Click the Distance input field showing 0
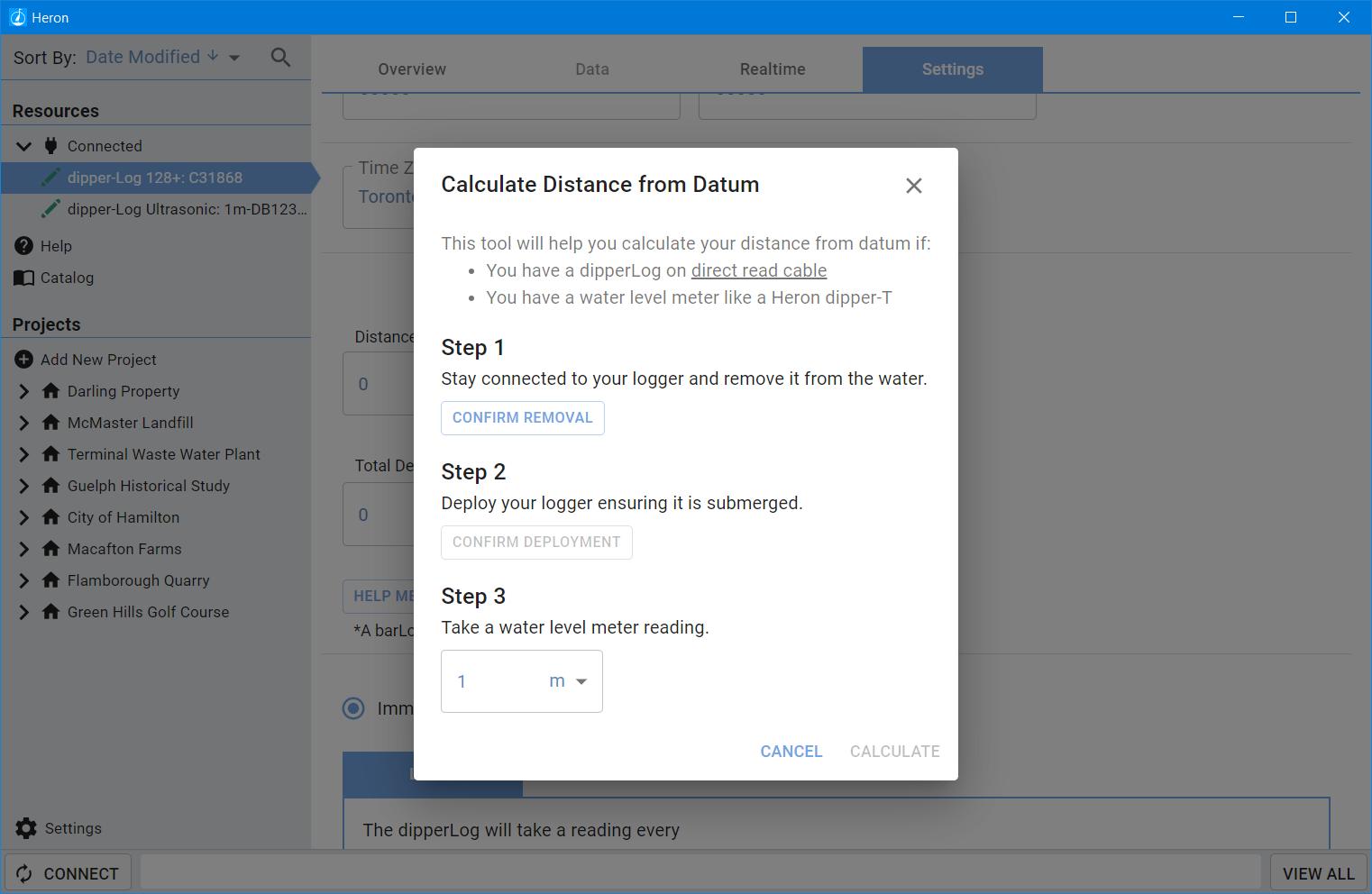 (378, 384)
